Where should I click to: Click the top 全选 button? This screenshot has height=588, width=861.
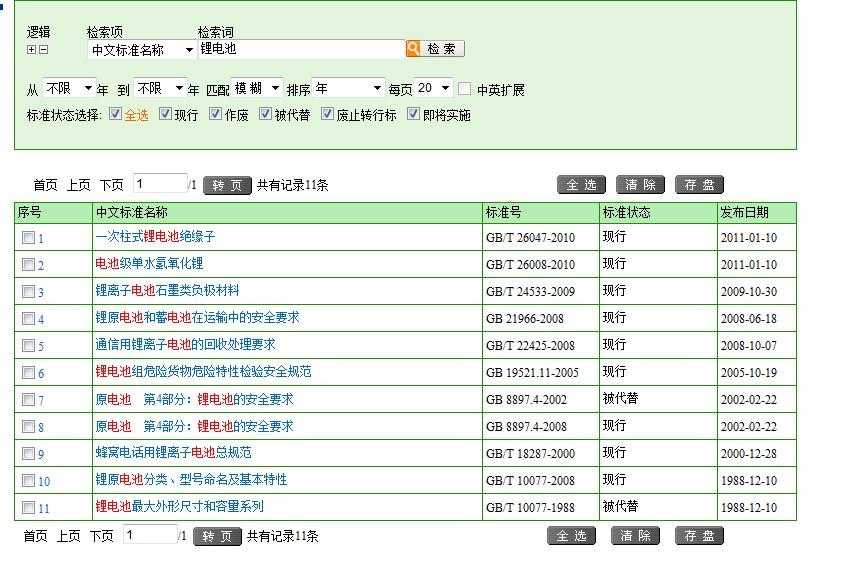pos(582,185)
